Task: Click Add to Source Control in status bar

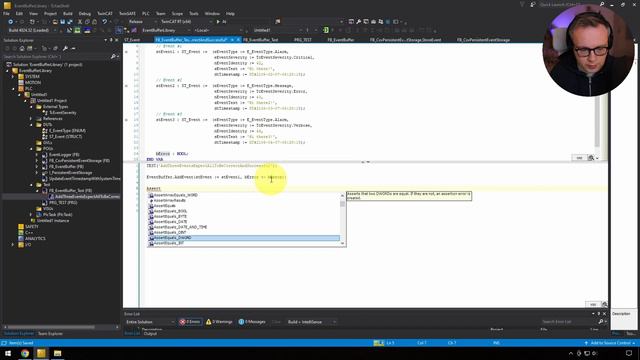Action: [610, 343]
